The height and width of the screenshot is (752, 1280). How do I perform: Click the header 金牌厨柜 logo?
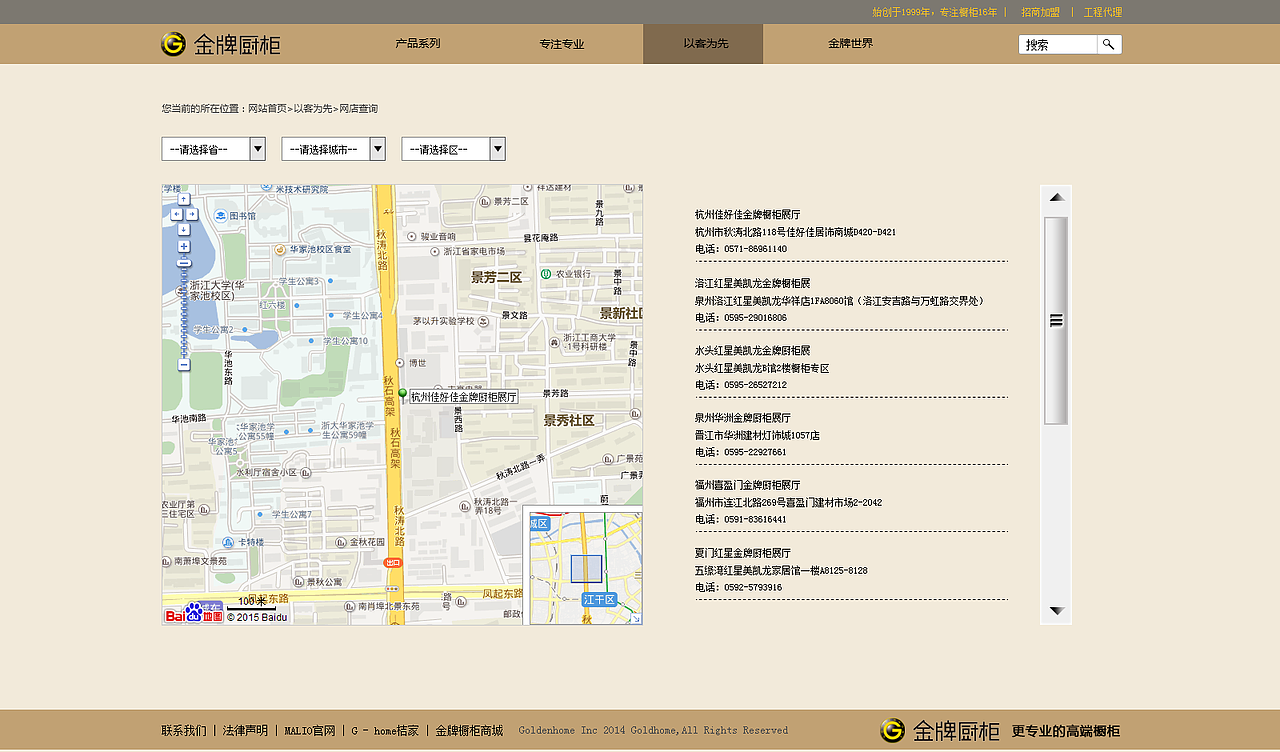point(220,44)
